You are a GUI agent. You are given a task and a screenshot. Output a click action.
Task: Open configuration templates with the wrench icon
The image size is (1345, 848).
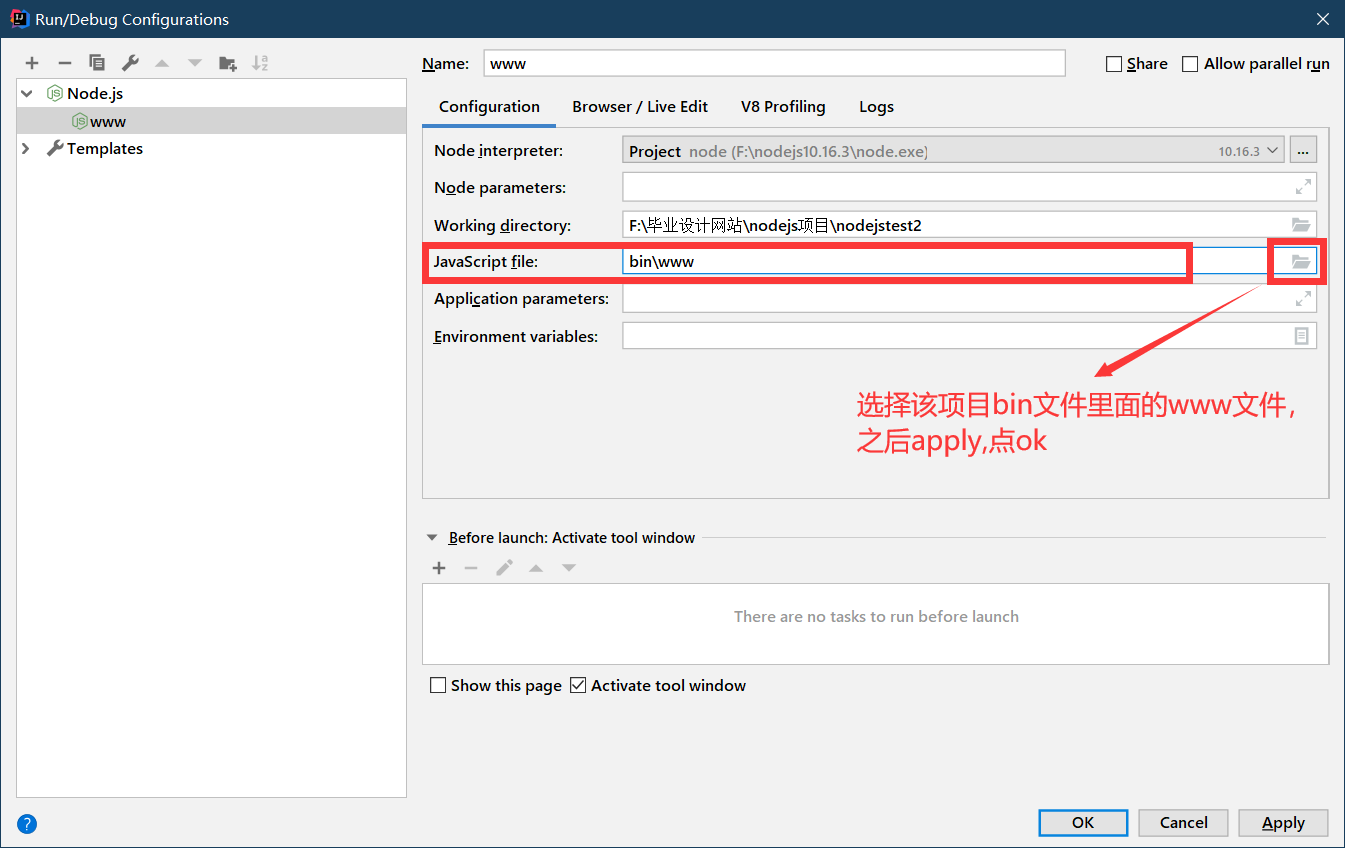click(129, 62)
